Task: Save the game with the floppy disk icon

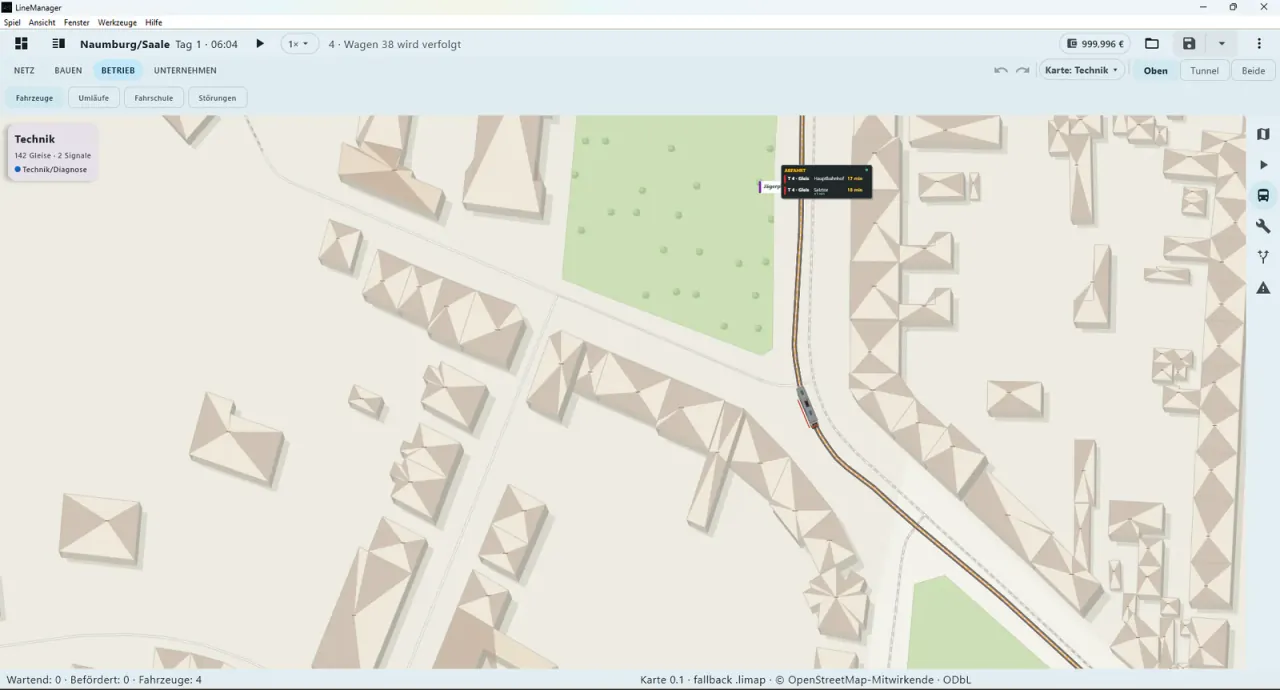Action: click(1189, 44)
